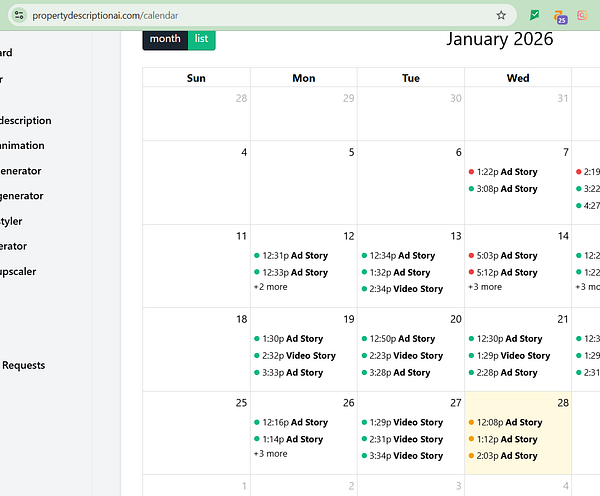
Task: Open 1:22p Ad Story event on the 7th
Action: pyautogui.click(x=503, y=172)
